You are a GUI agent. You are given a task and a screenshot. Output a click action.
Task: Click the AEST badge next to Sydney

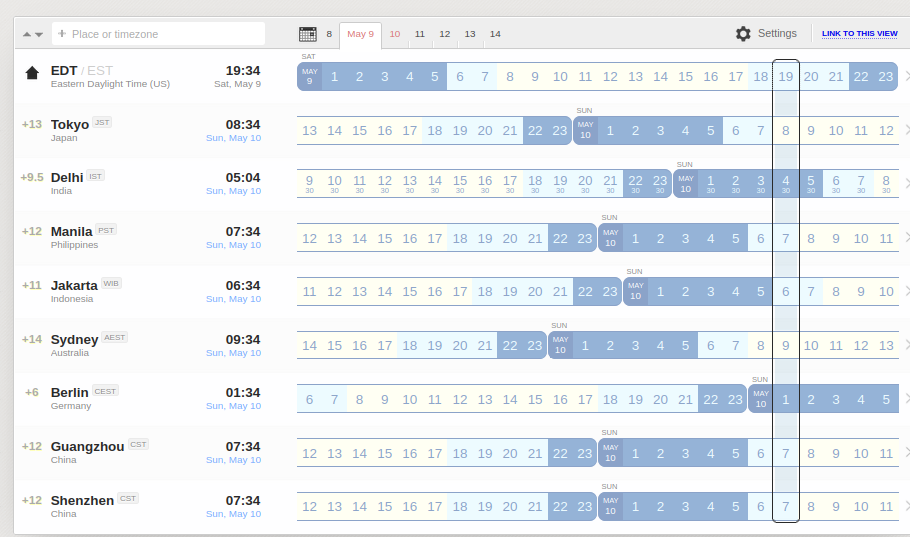114,337
